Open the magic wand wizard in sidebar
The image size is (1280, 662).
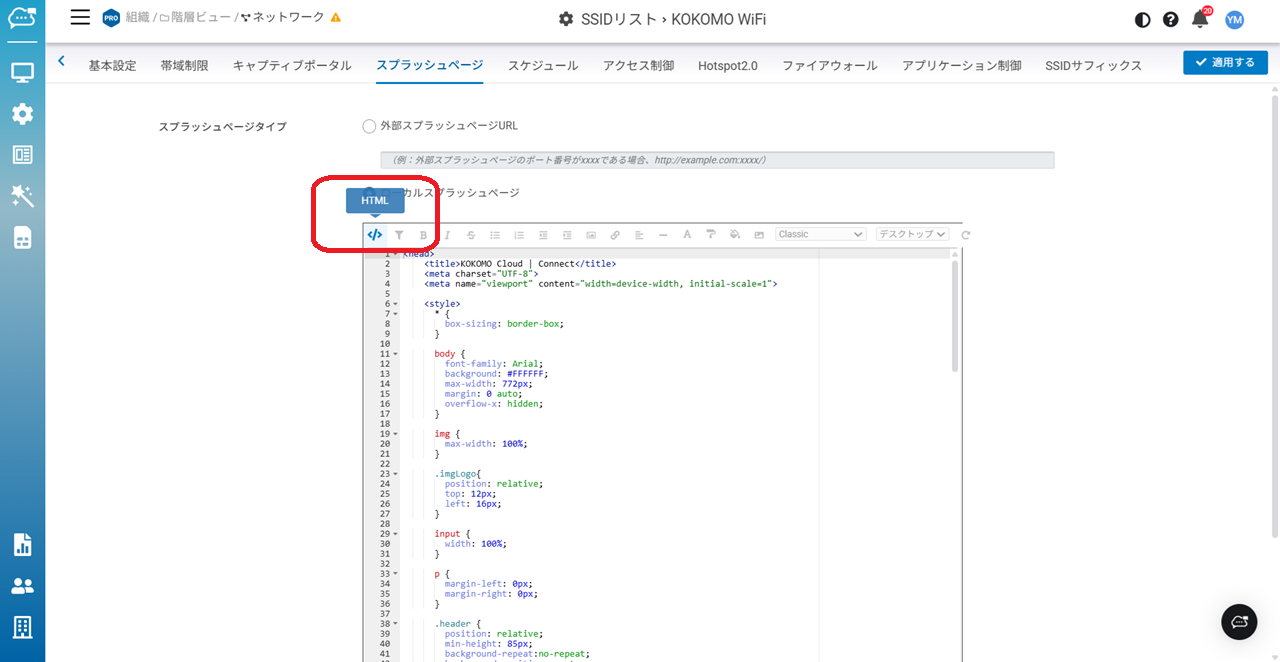22,196
